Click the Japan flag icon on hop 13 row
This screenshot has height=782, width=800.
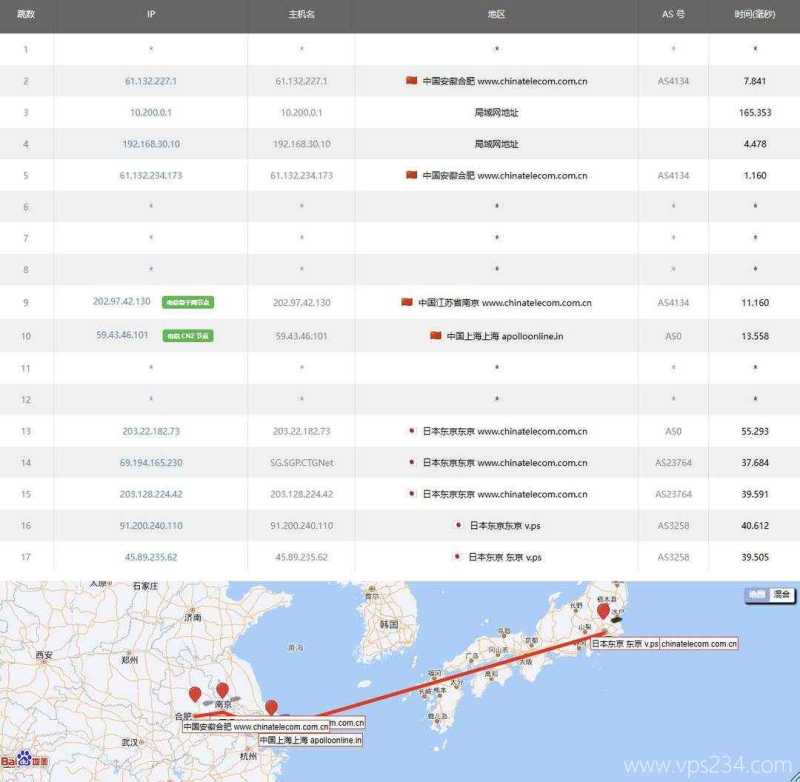pyautogui.click(x=410, y=430)
